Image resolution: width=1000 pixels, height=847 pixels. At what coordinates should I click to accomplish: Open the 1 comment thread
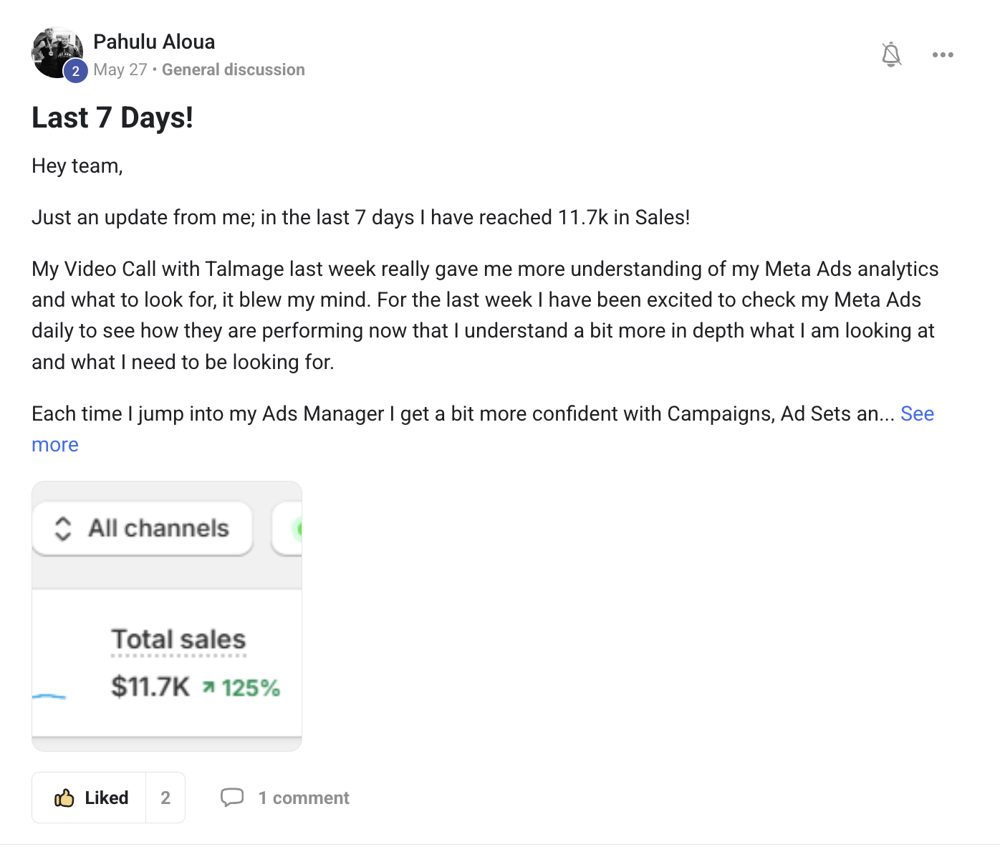285,798
